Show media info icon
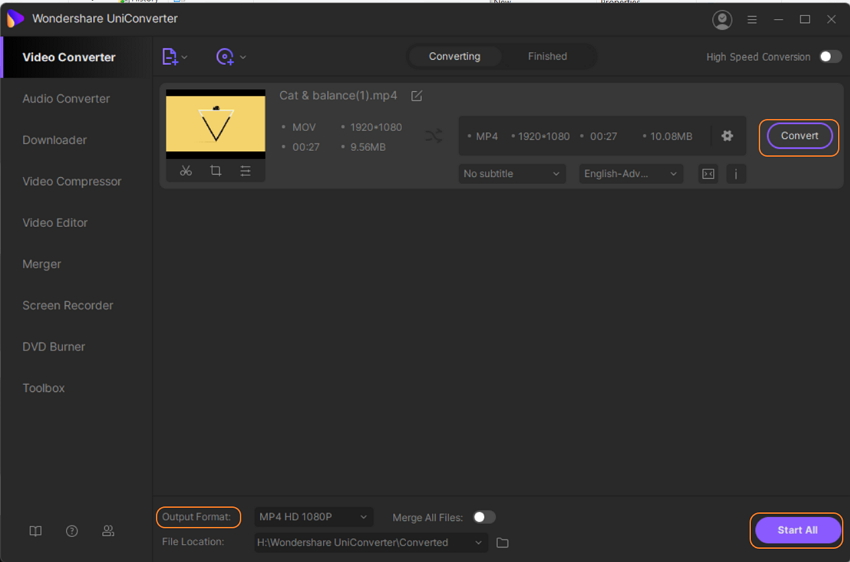Image resolution: width=850 pixels, height=562 pixels. (736, 174)
